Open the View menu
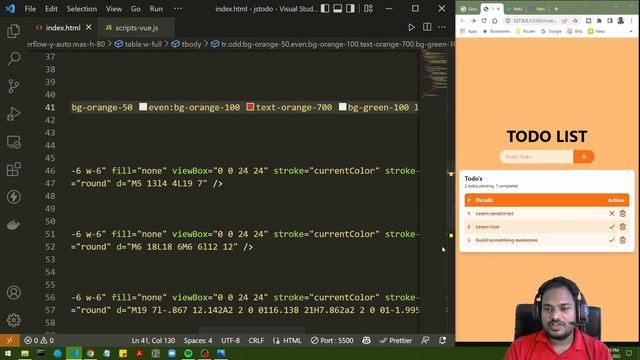Screen dimensions: 640x360 [114, 9]
